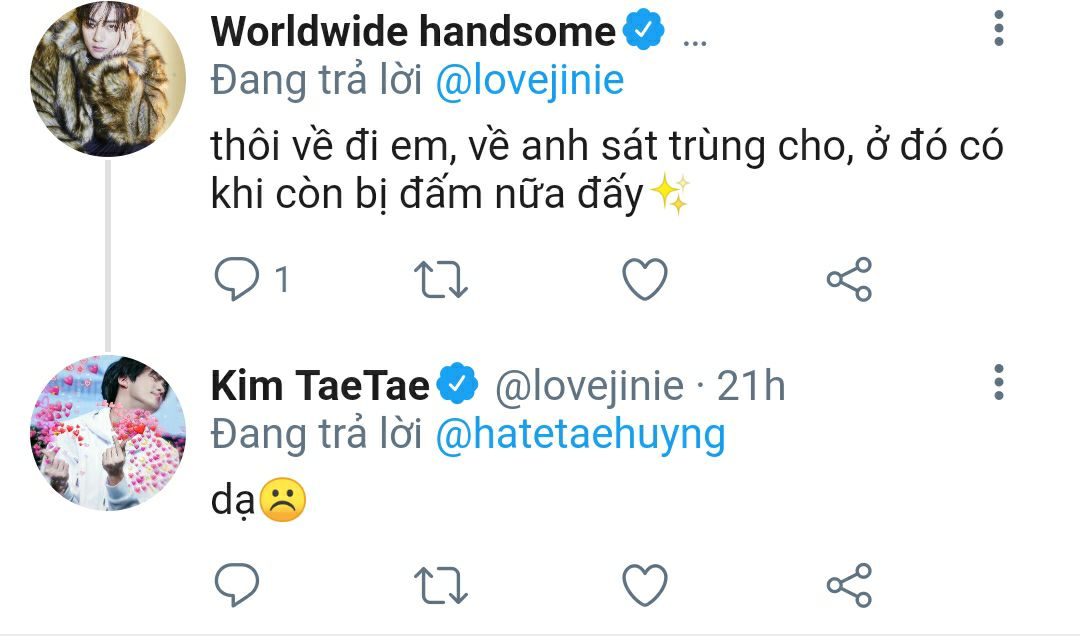The height and width of the screenshot is (636, 1080).
Task: Open @lovejinie mention under Worldwide handsome
Action: pos(530,81)
